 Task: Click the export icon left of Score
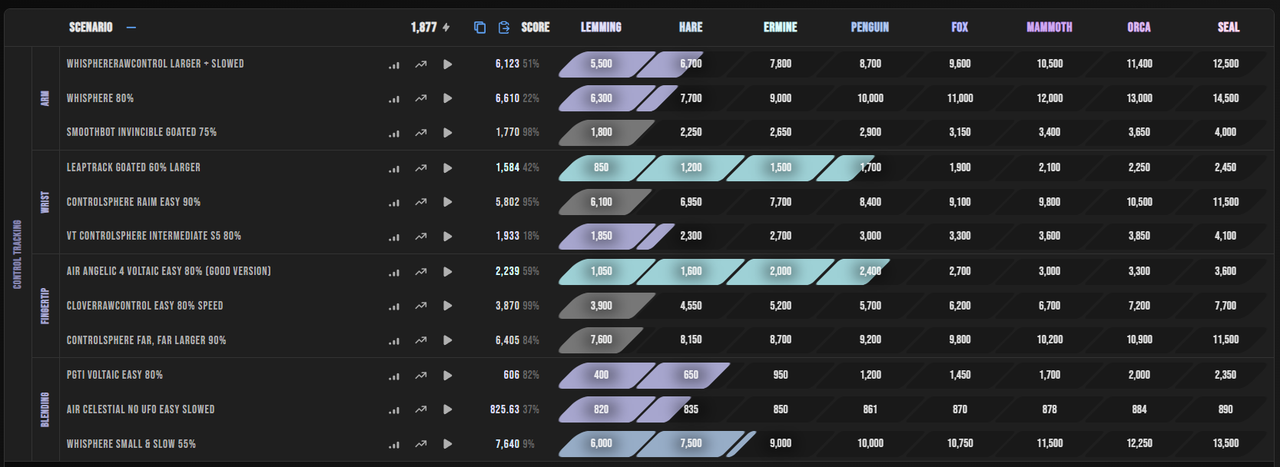pyautogui.click(x=504, y=28)
